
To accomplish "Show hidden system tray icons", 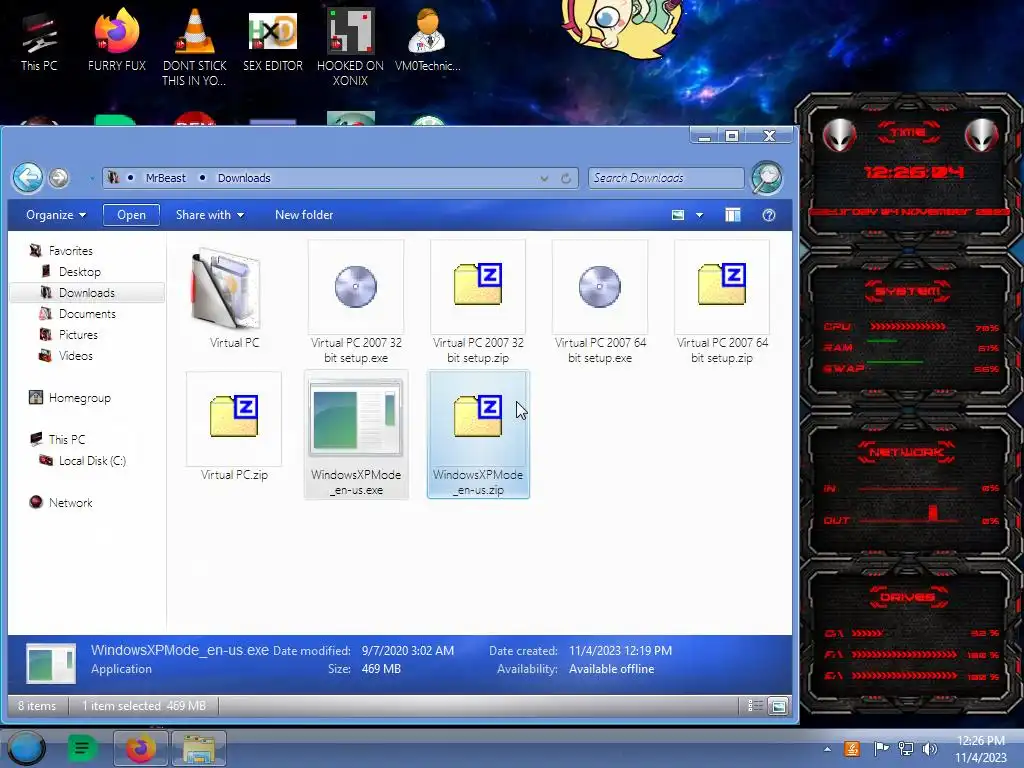I will click(x=827, y=749).
